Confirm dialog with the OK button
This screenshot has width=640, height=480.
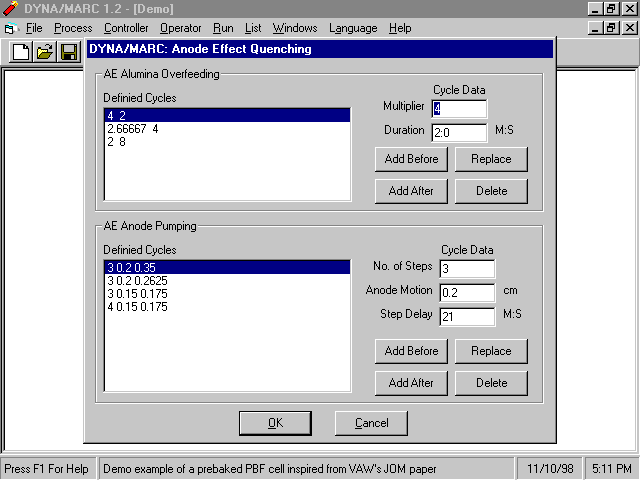pos(275,423)
